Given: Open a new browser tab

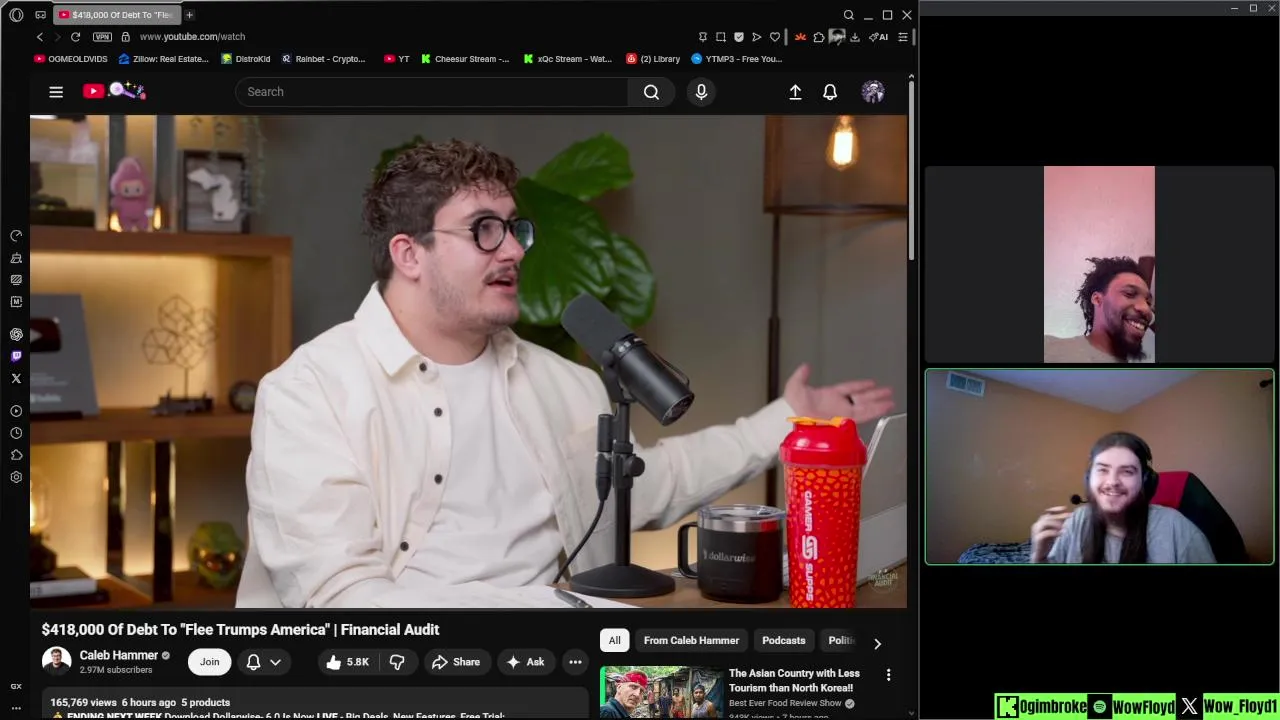Looking at the screenshot, I should point(189,15).
